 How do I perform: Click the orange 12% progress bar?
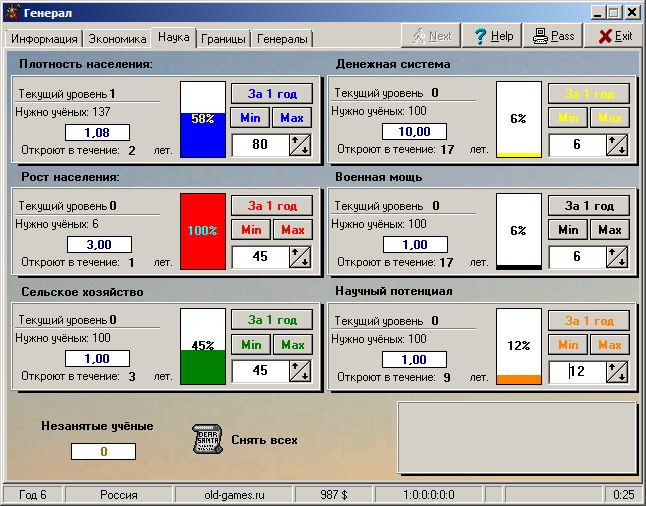[519, 346]
